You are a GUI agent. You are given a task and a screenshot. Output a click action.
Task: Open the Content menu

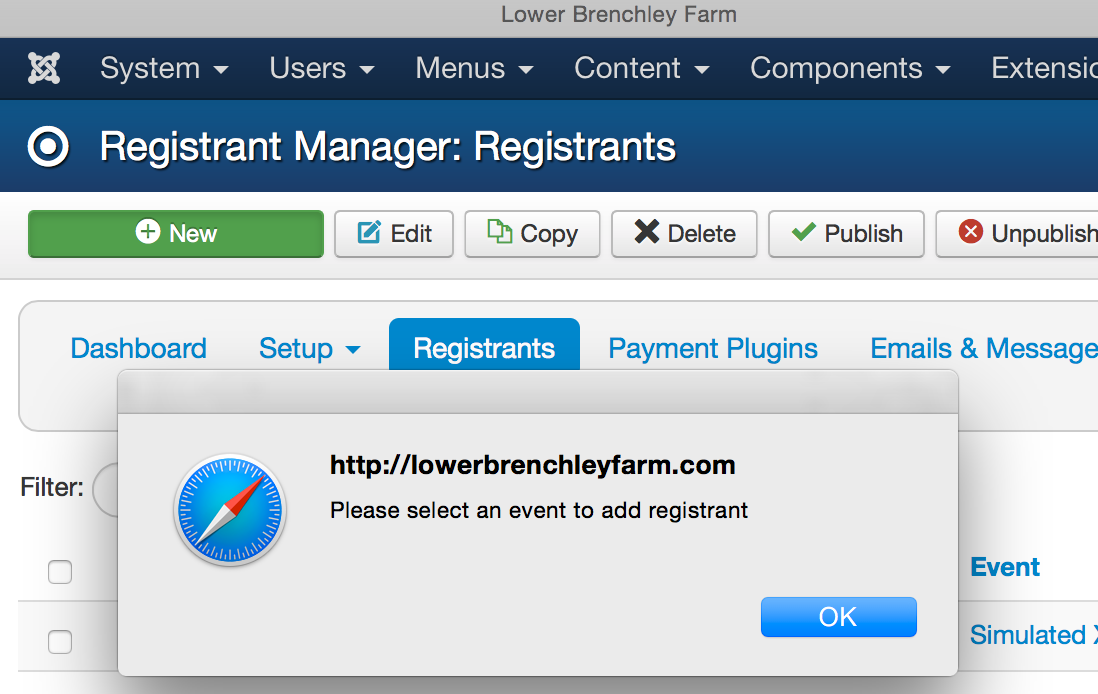(x=642, y=69)
